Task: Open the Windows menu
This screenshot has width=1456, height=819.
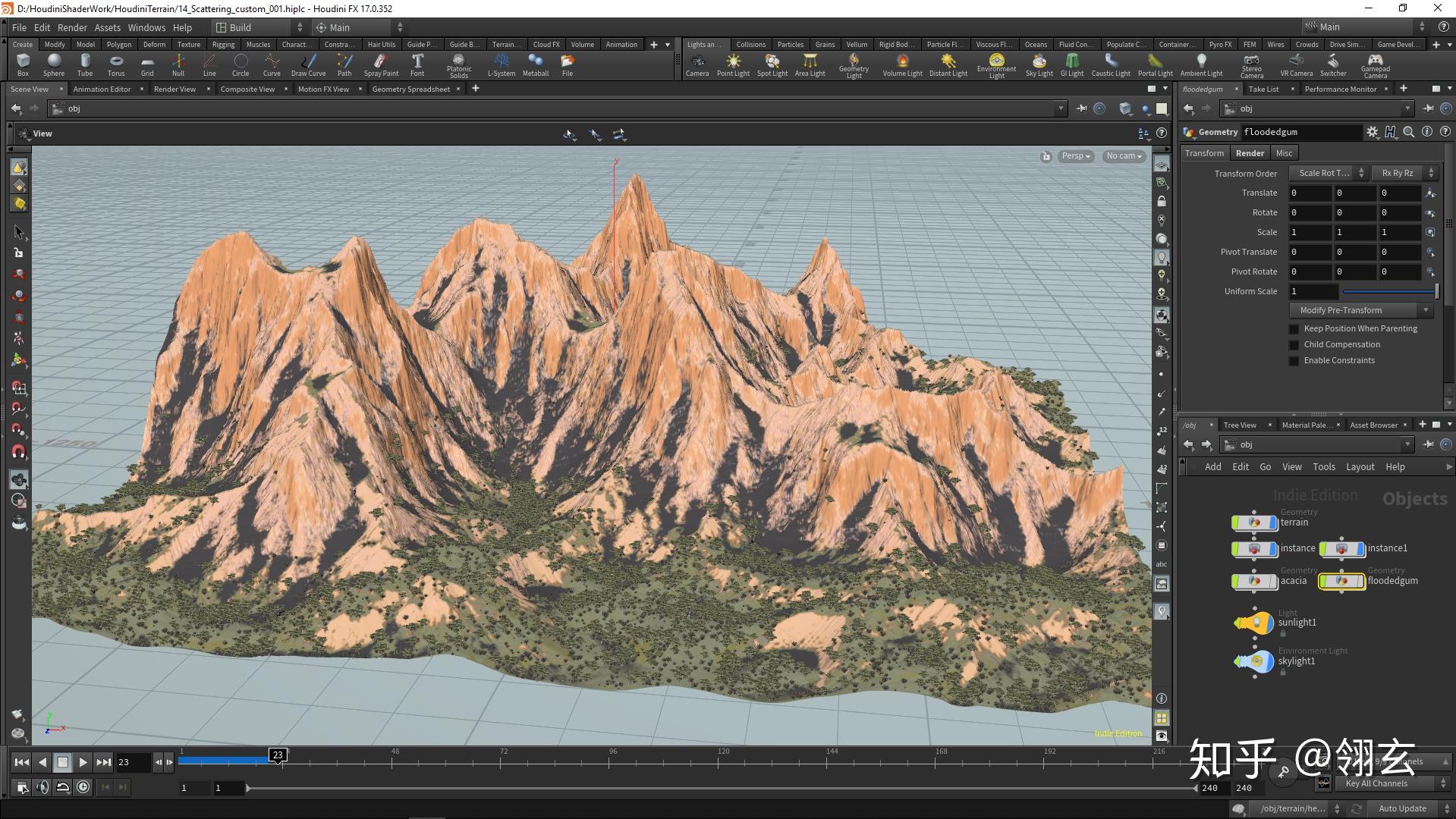Action: pyautogui.click(x=146, y=27)
